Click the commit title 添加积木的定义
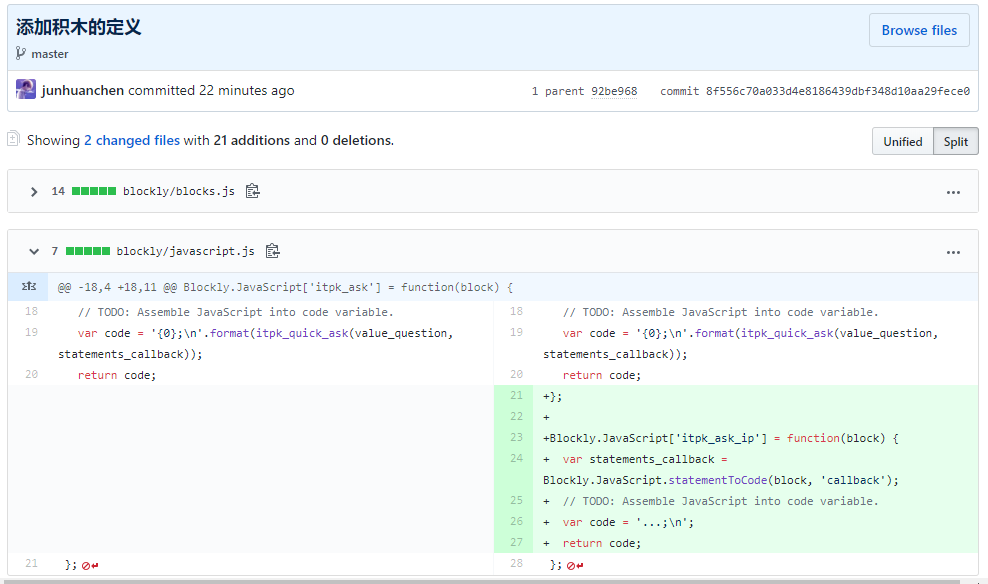This screenshot has height=584, width=988. click(79, 27)
